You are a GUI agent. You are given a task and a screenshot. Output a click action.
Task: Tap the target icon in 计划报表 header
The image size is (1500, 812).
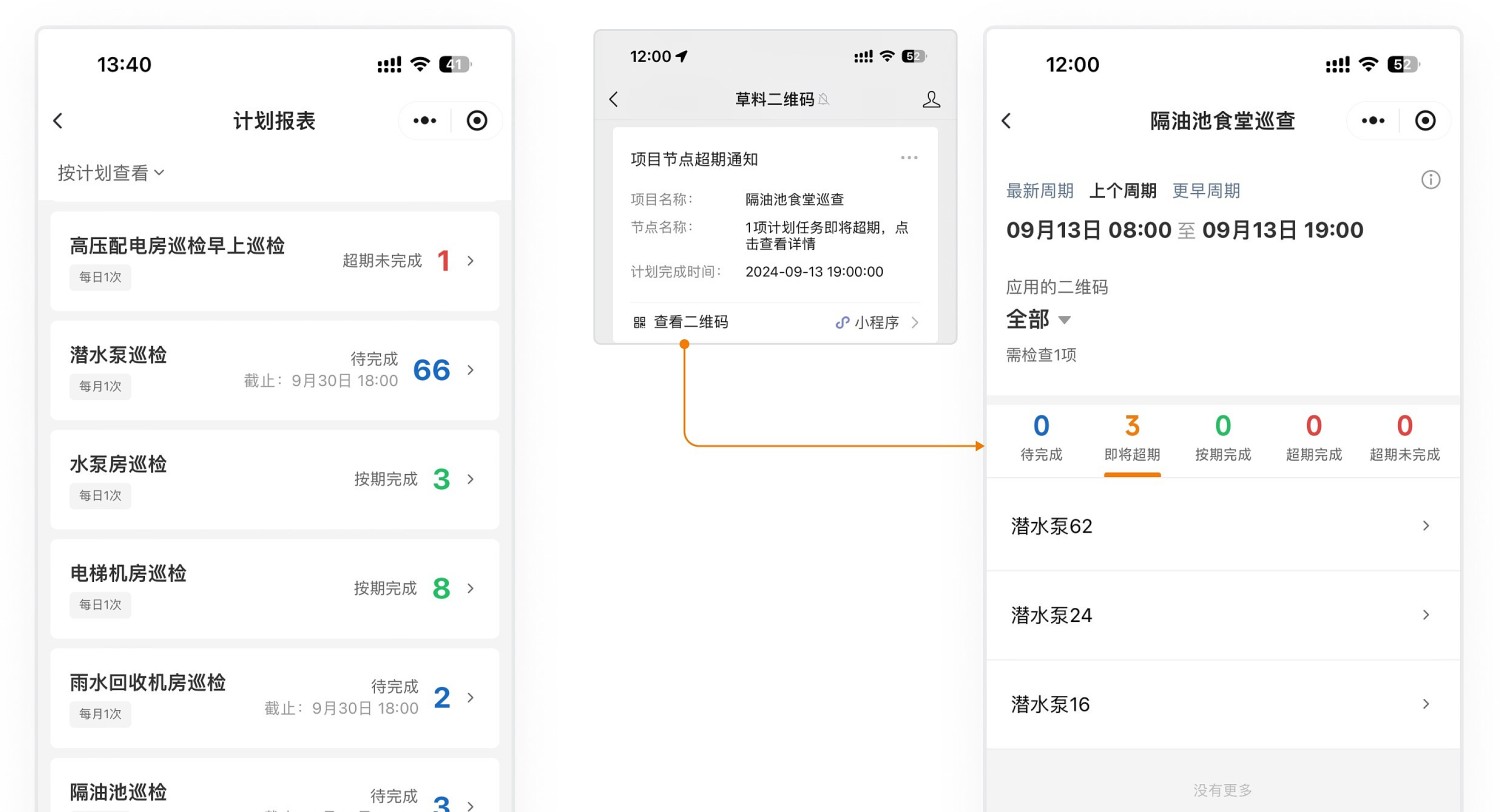click(x=477, y=121)
